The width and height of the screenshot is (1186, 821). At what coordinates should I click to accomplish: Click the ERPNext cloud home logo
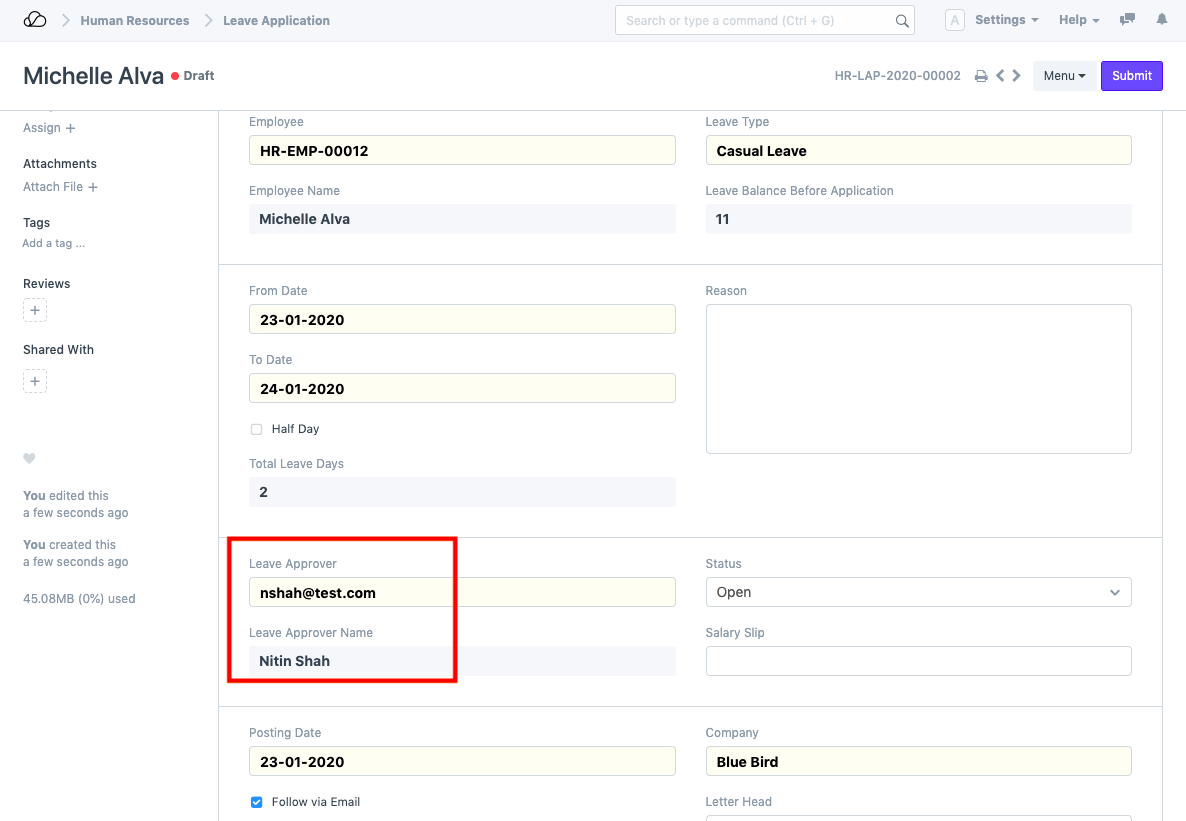coord(35,20)
